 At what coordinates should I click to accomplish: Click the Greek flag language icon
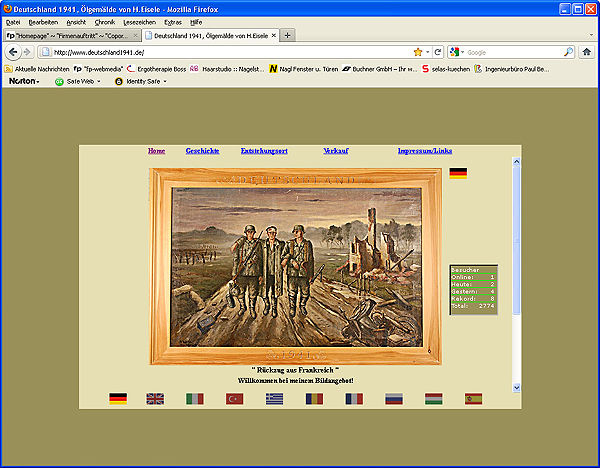(274, 398)
